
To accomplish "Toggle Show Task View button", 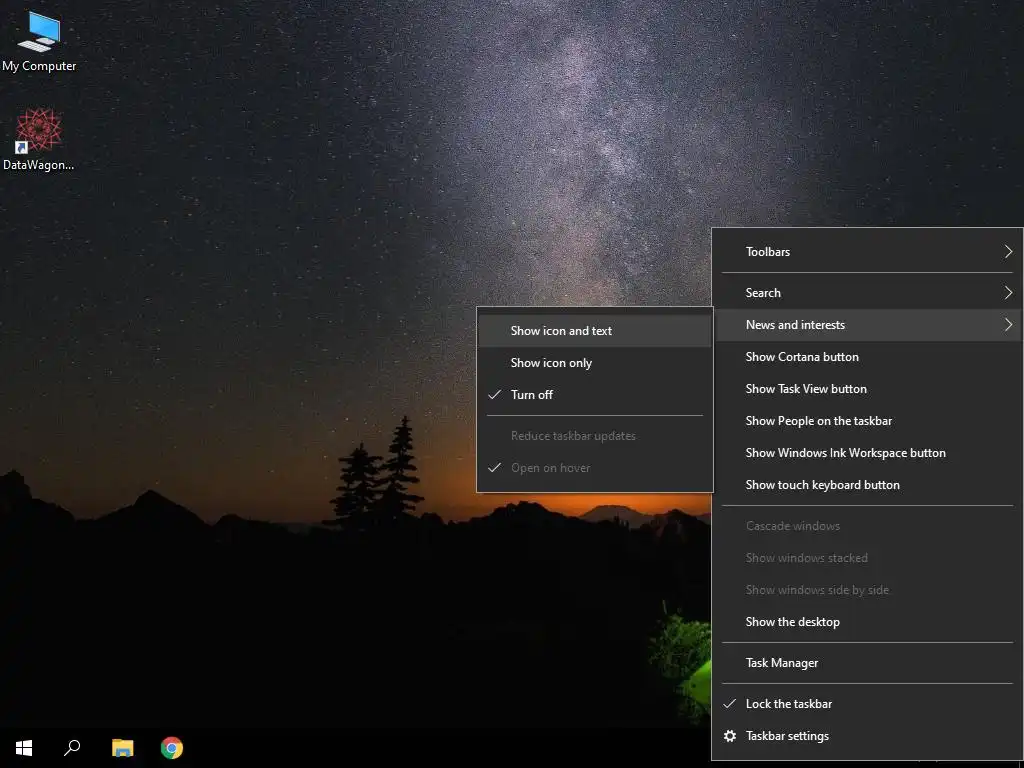I will 867,389.
